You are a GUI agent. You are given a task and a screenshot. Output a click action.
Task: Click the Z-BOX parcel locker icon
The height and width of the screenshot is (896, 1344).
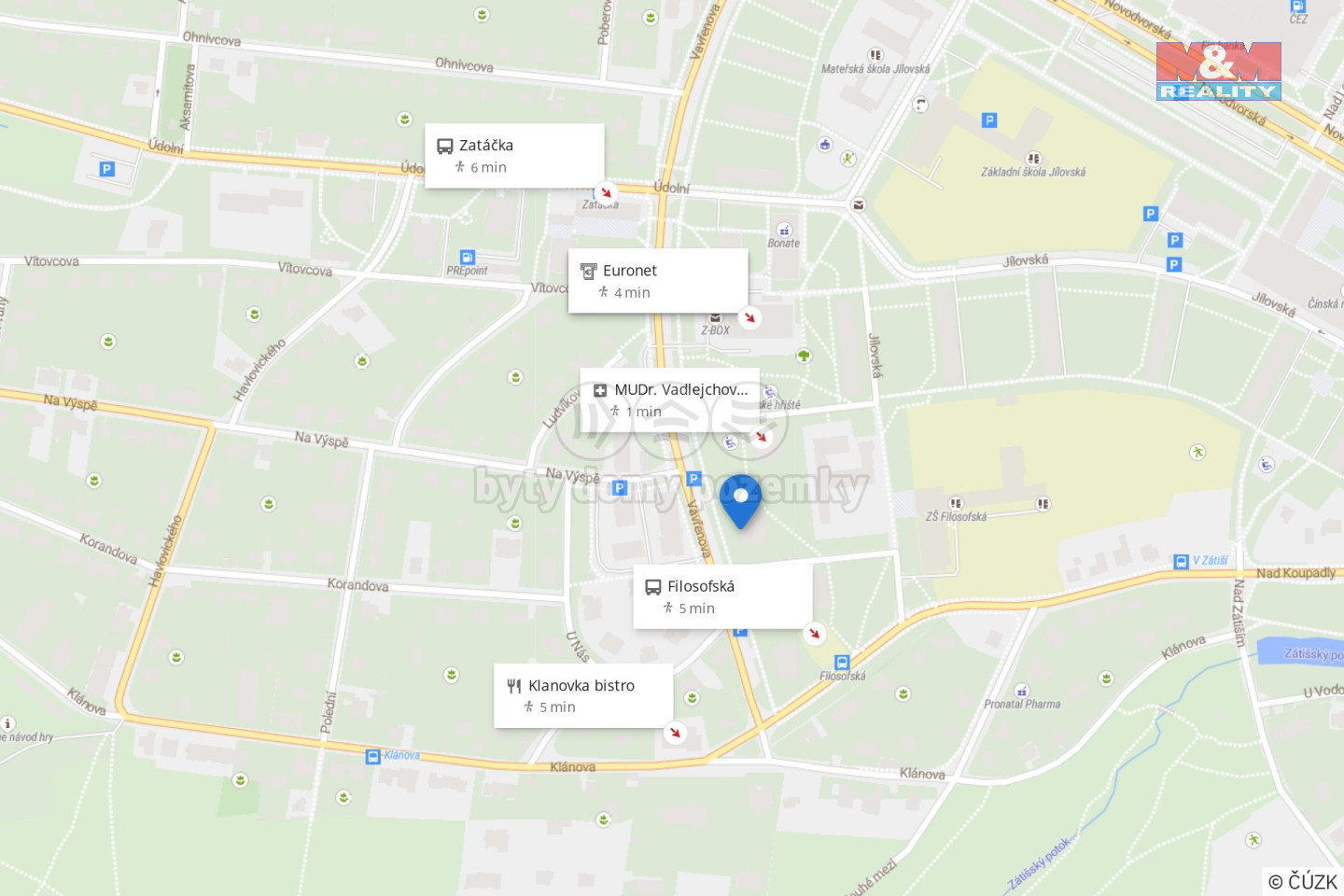click(x=716, y=317)
